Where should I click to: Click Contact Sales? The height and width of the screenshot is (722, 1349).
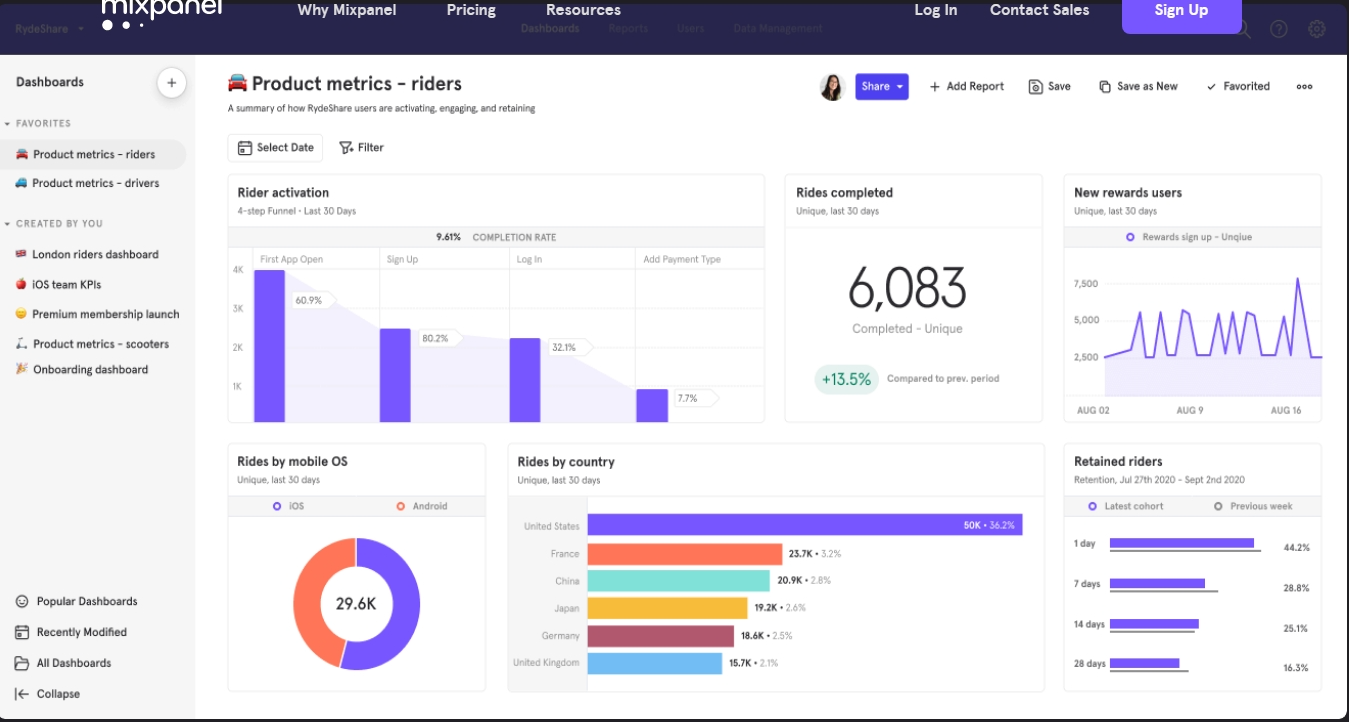click(1040, 10)
